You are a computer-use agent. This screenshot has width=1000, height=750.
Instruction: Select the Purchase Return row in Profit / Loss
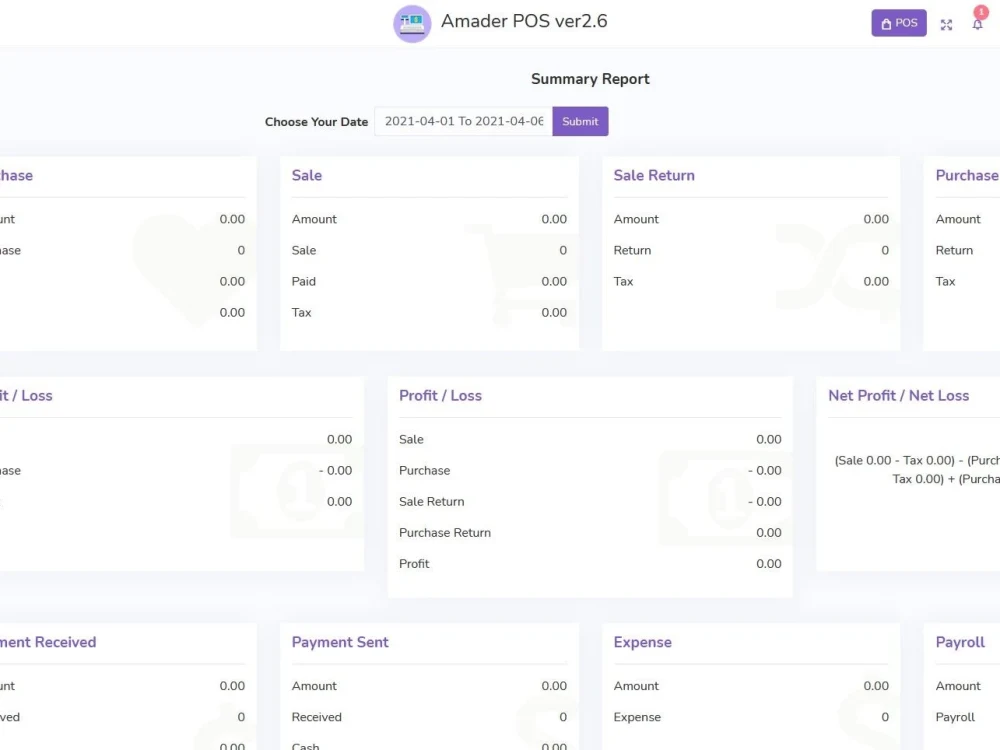(590, 533)
